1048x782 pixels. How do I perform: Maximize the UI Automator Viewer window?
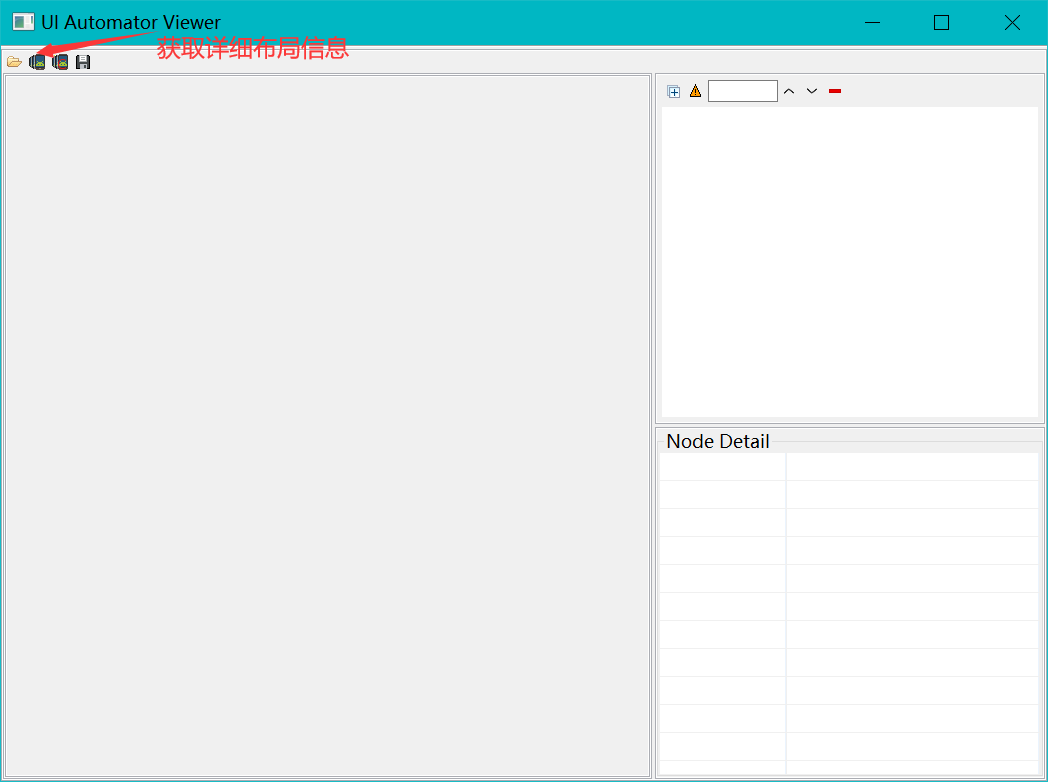click(942, 23)
